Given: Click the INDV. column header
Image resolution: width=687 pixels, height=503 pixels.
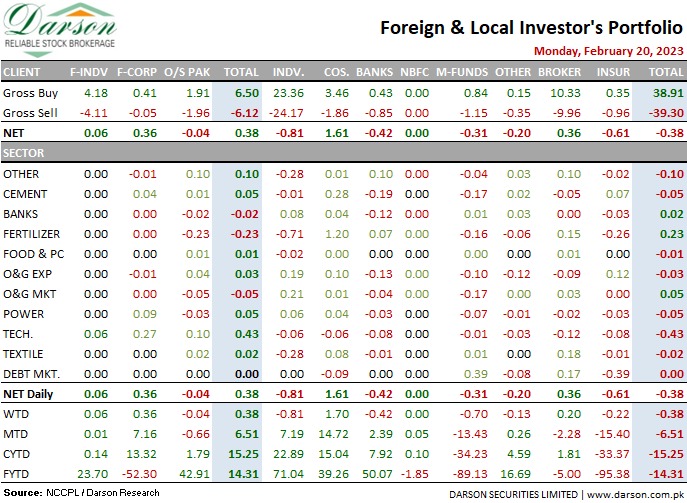Looking at the screenshot, I should click(x=288, y=72).
